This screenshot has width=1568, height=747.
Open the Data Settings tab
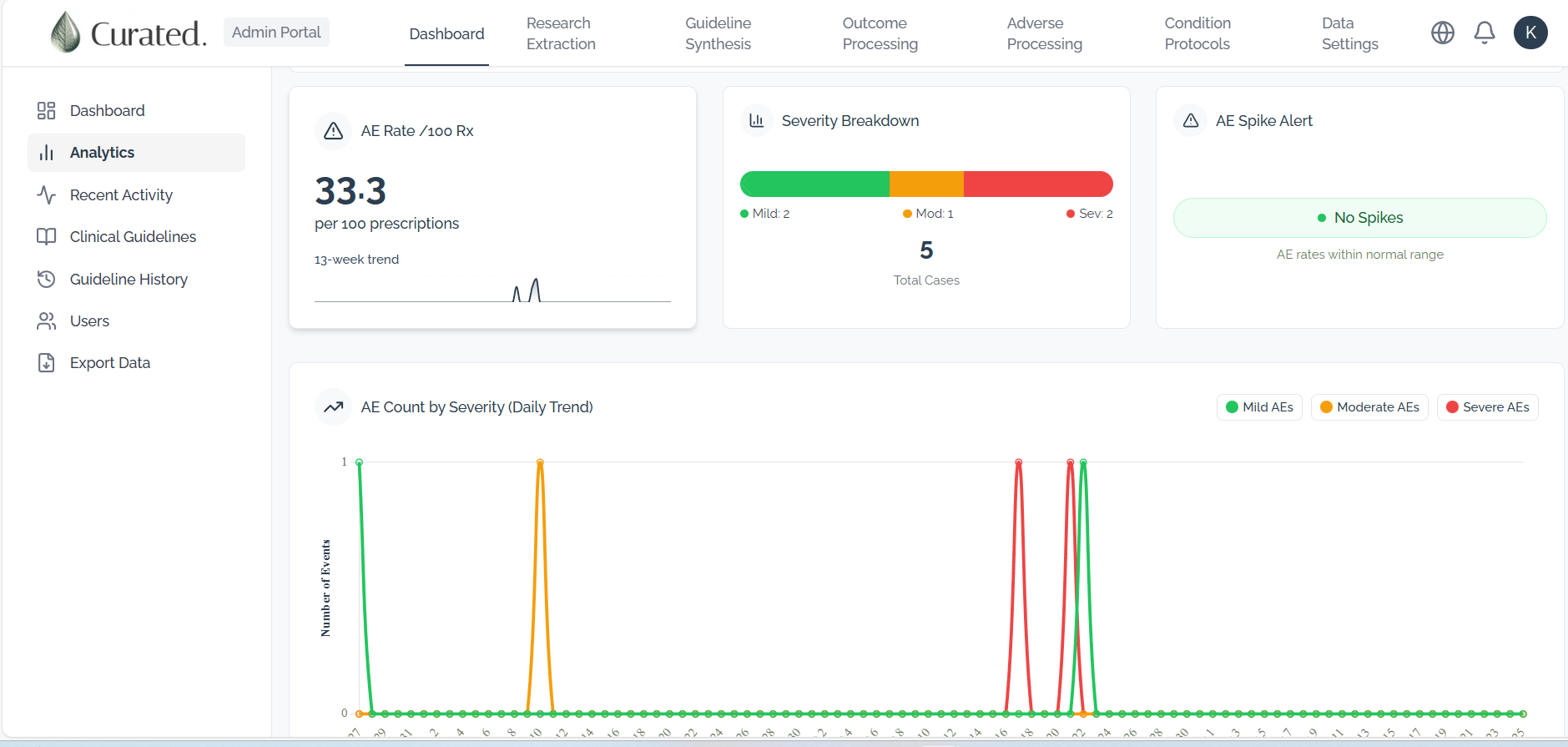tap(1349, 33)
